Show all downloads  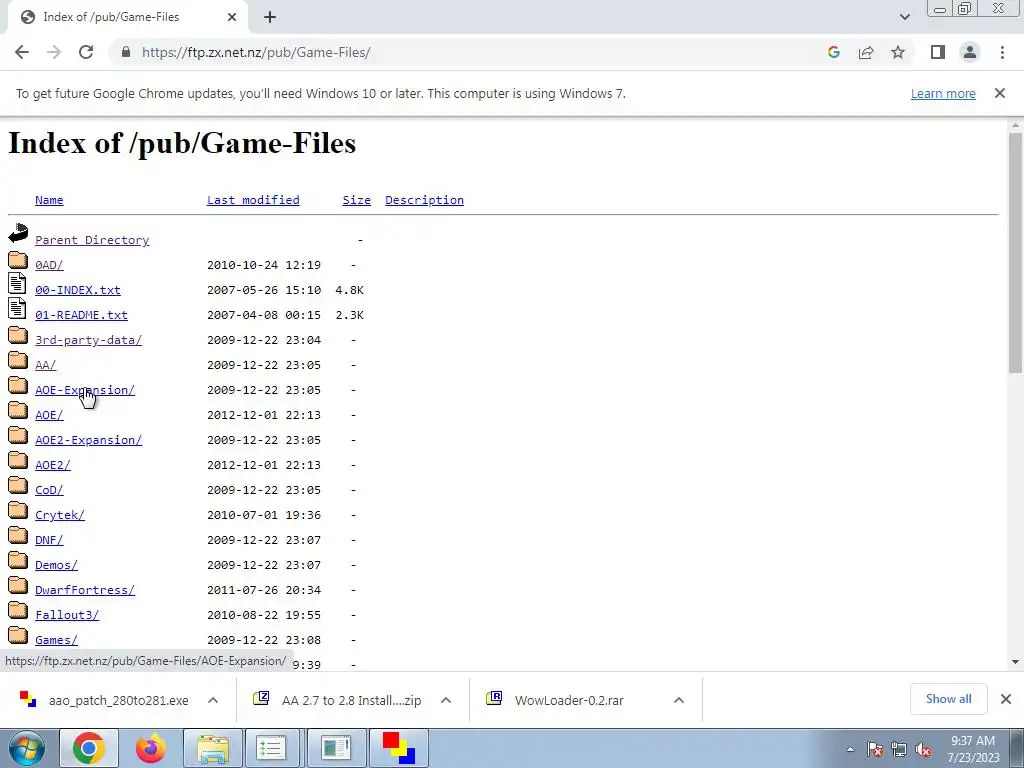pos(948,699)
